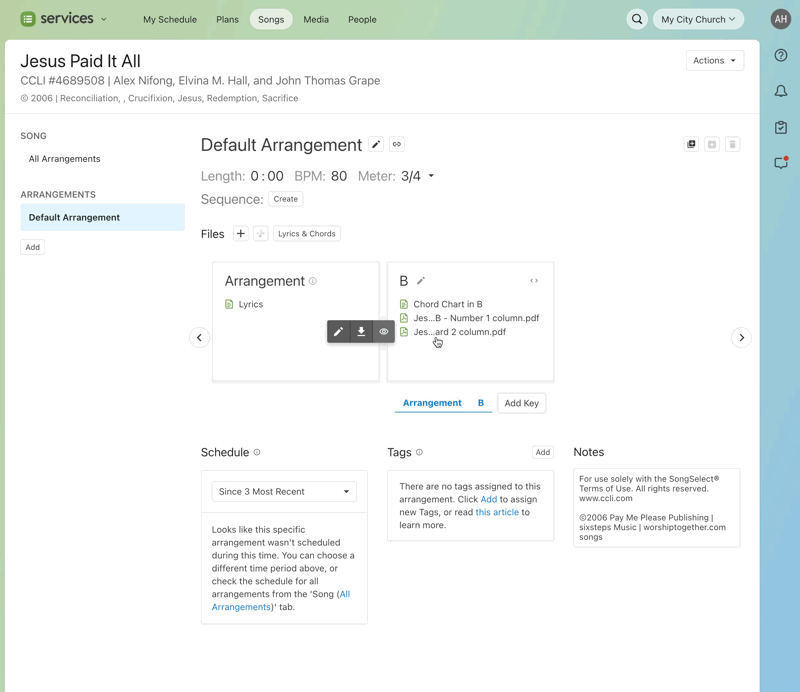Click the trash icon to delete arrangement

[x=732, y=145]
